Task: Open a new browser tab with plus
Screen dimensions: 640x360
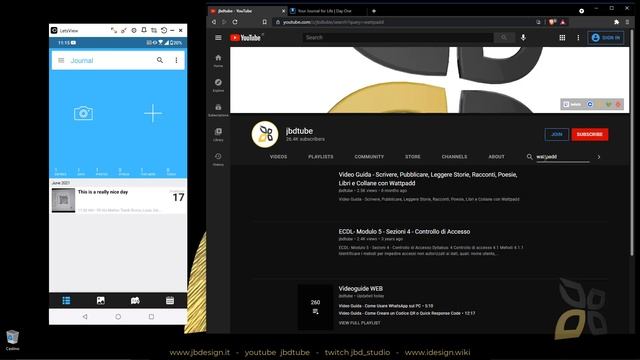Action: pos(373,11)
